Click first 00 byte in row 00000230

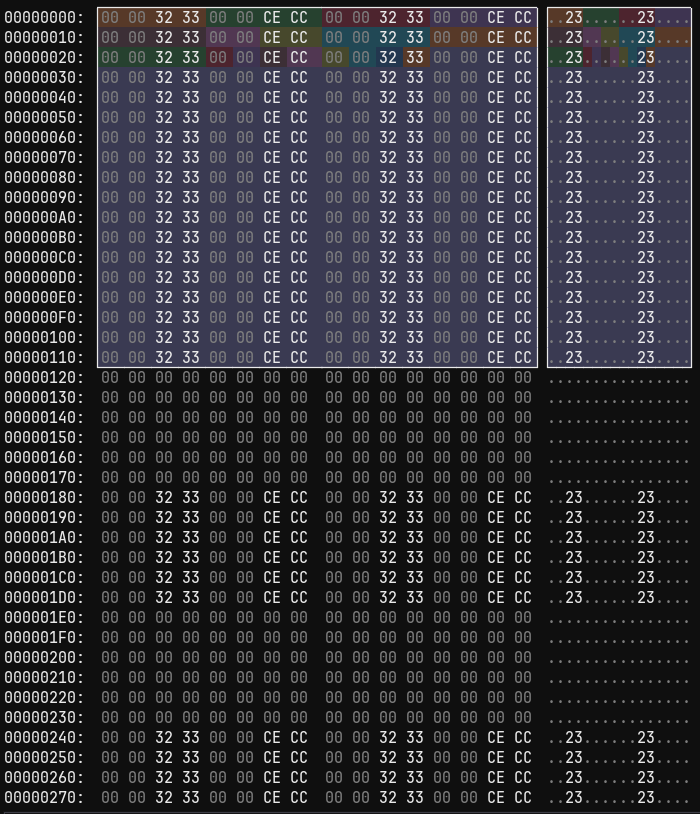pos(110,717)
